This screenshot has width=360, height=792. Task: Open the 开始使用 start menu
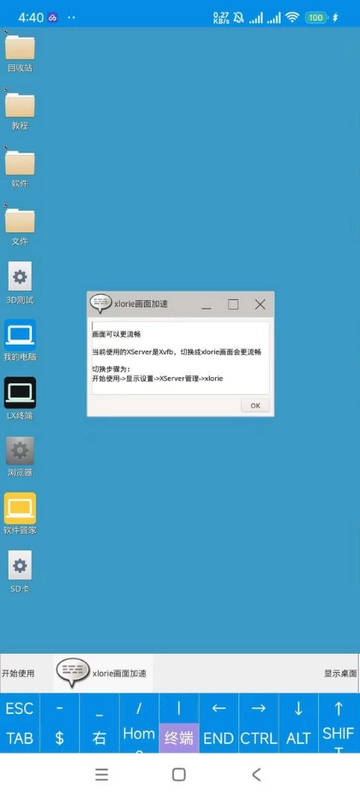[18, 673]
